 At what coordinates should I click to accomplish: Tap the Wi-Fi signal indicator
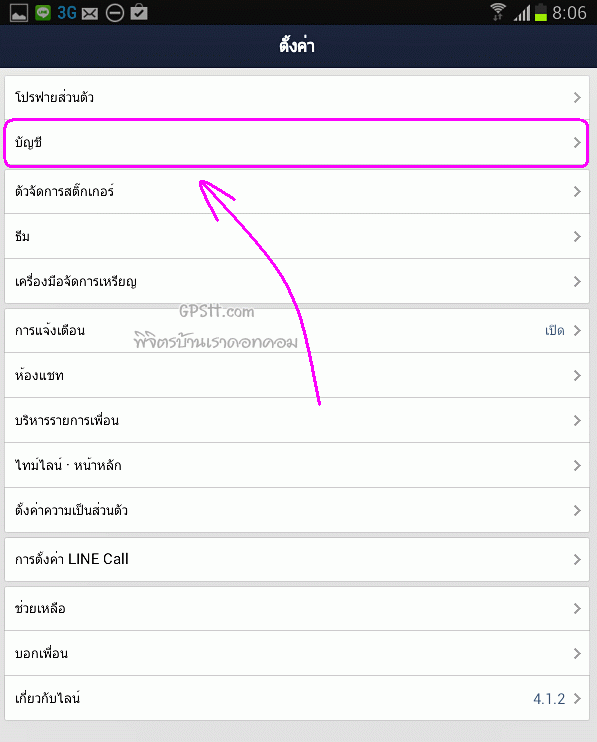point(498,12)
